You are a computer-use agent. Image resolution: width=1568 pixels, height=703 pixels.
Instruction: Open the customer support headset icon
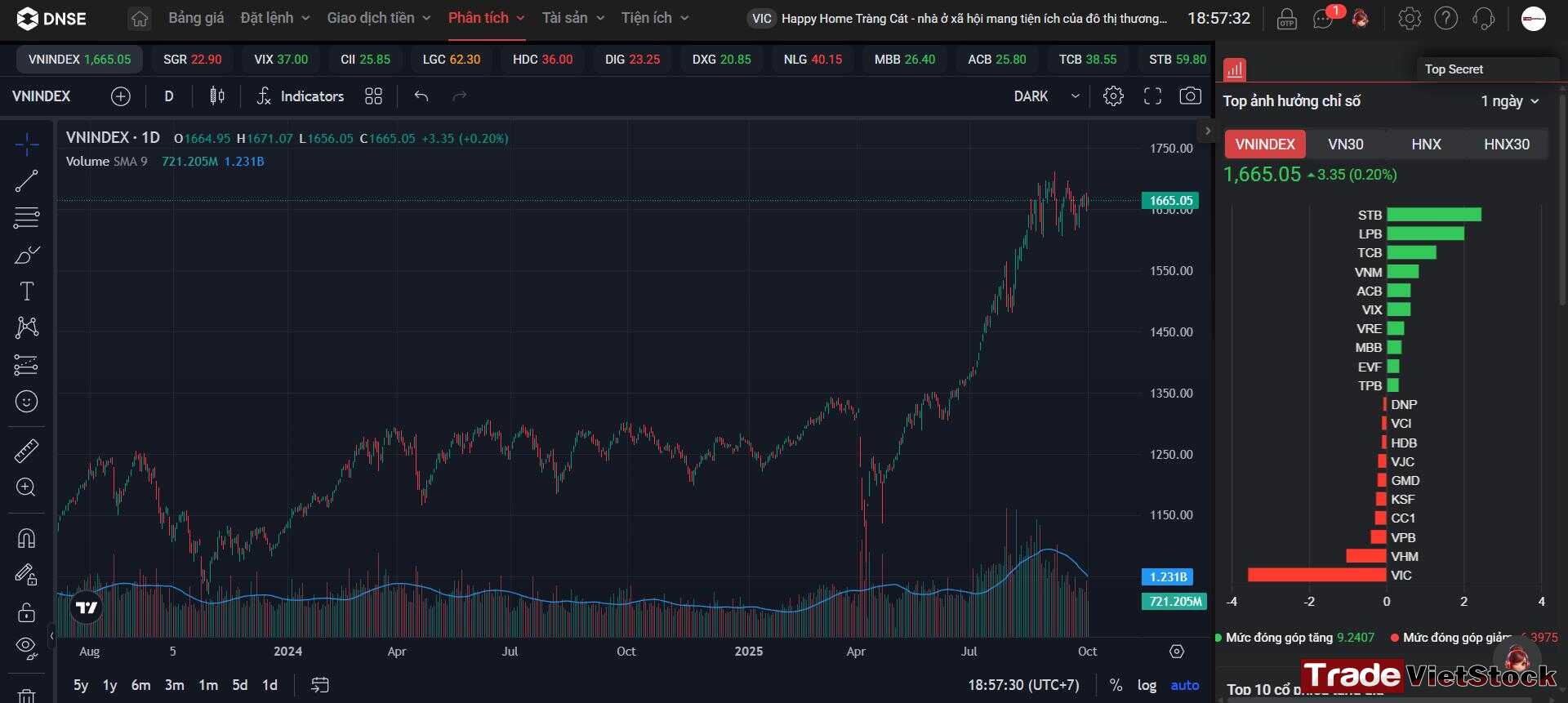click(x=1484, y=19)
